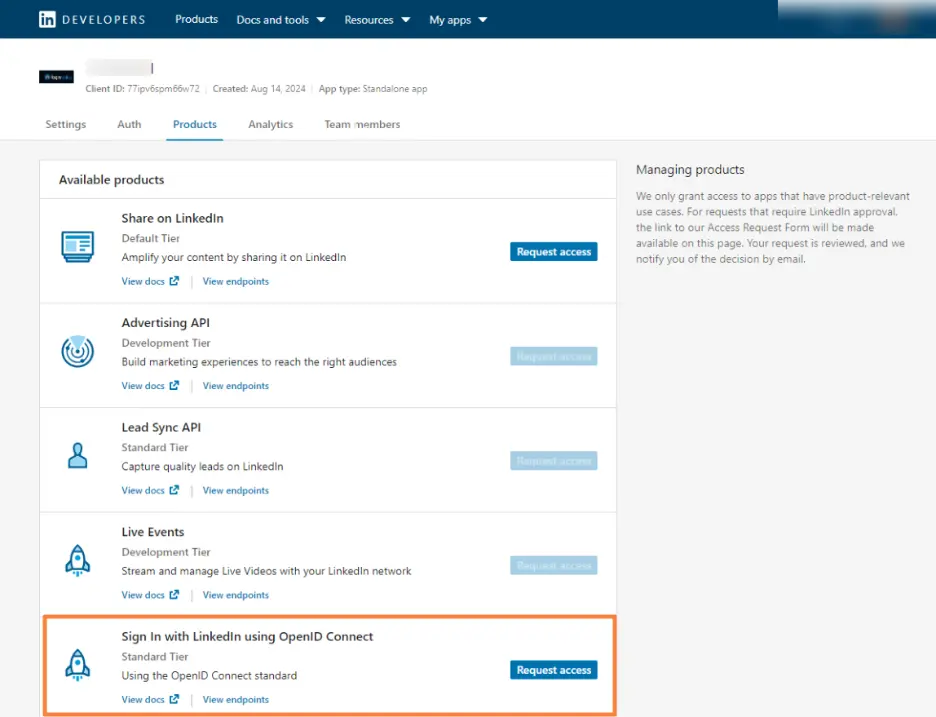View endpoints for Lead Sync API
Viewport: 936px width, 717px height.
tap(235, 490)
